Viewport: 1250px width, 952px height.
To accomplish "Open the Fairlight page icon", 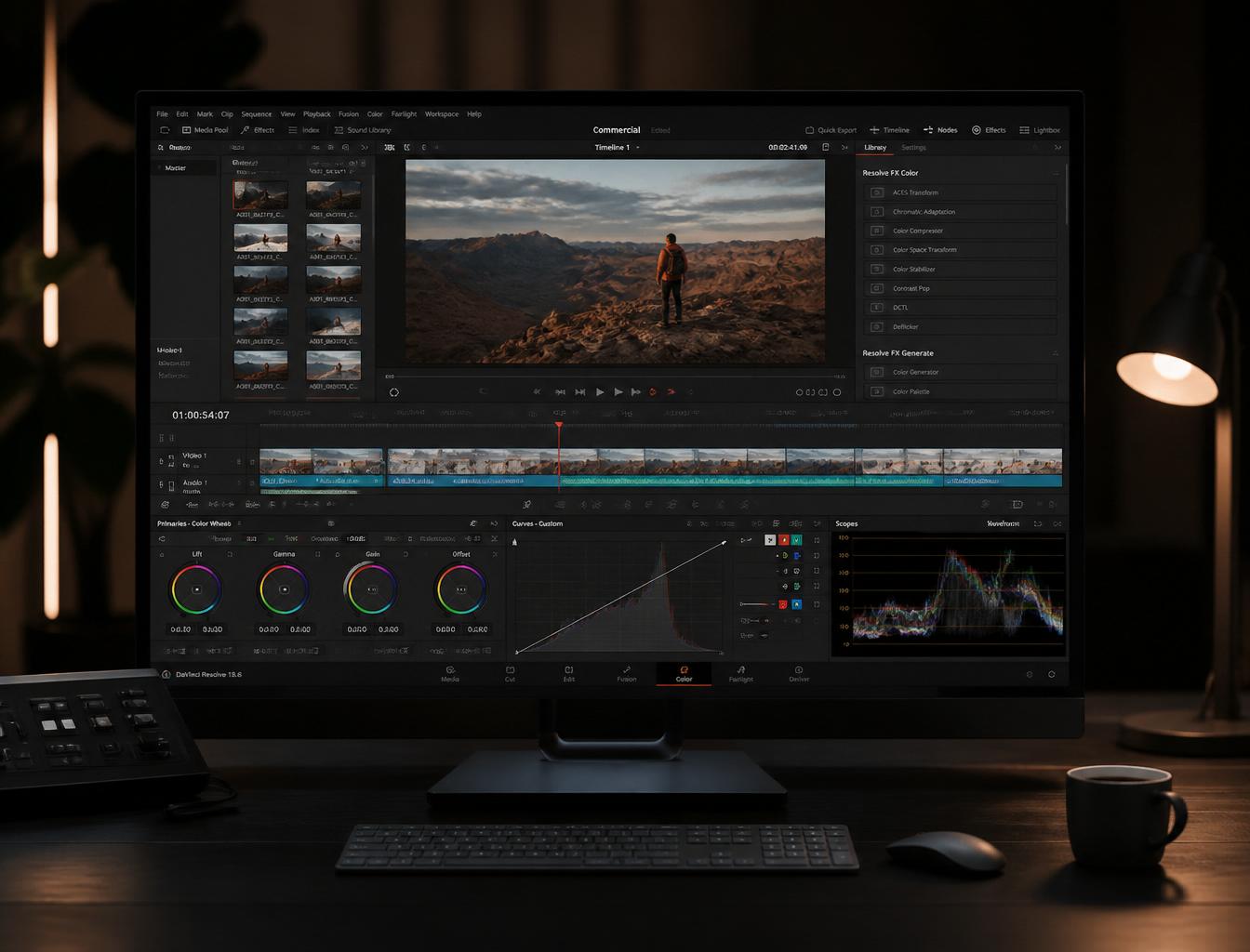I will [741, 669].
